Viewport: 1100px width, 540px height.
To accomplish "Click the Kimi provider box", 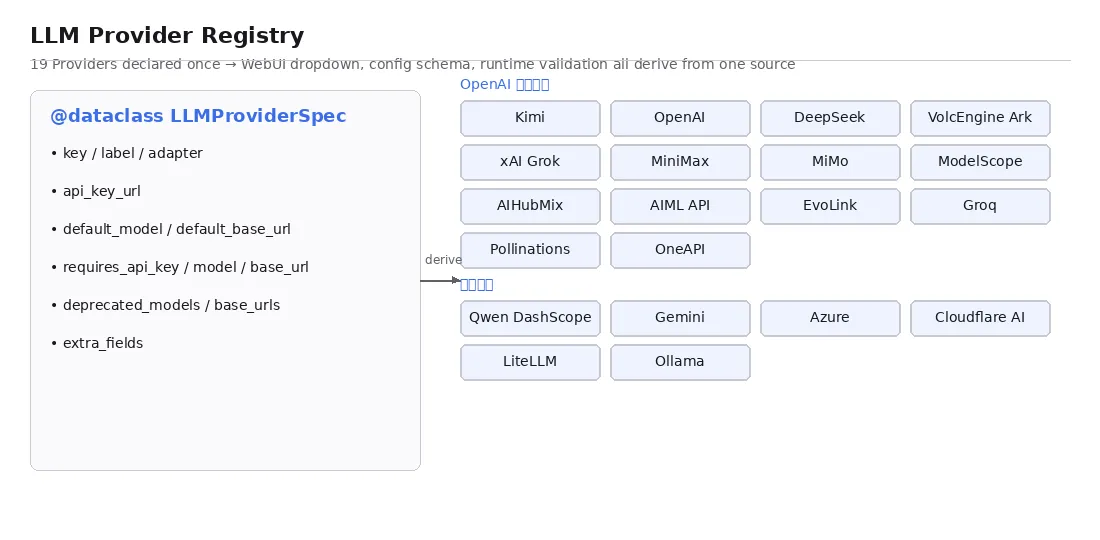I will click(530, 118).
